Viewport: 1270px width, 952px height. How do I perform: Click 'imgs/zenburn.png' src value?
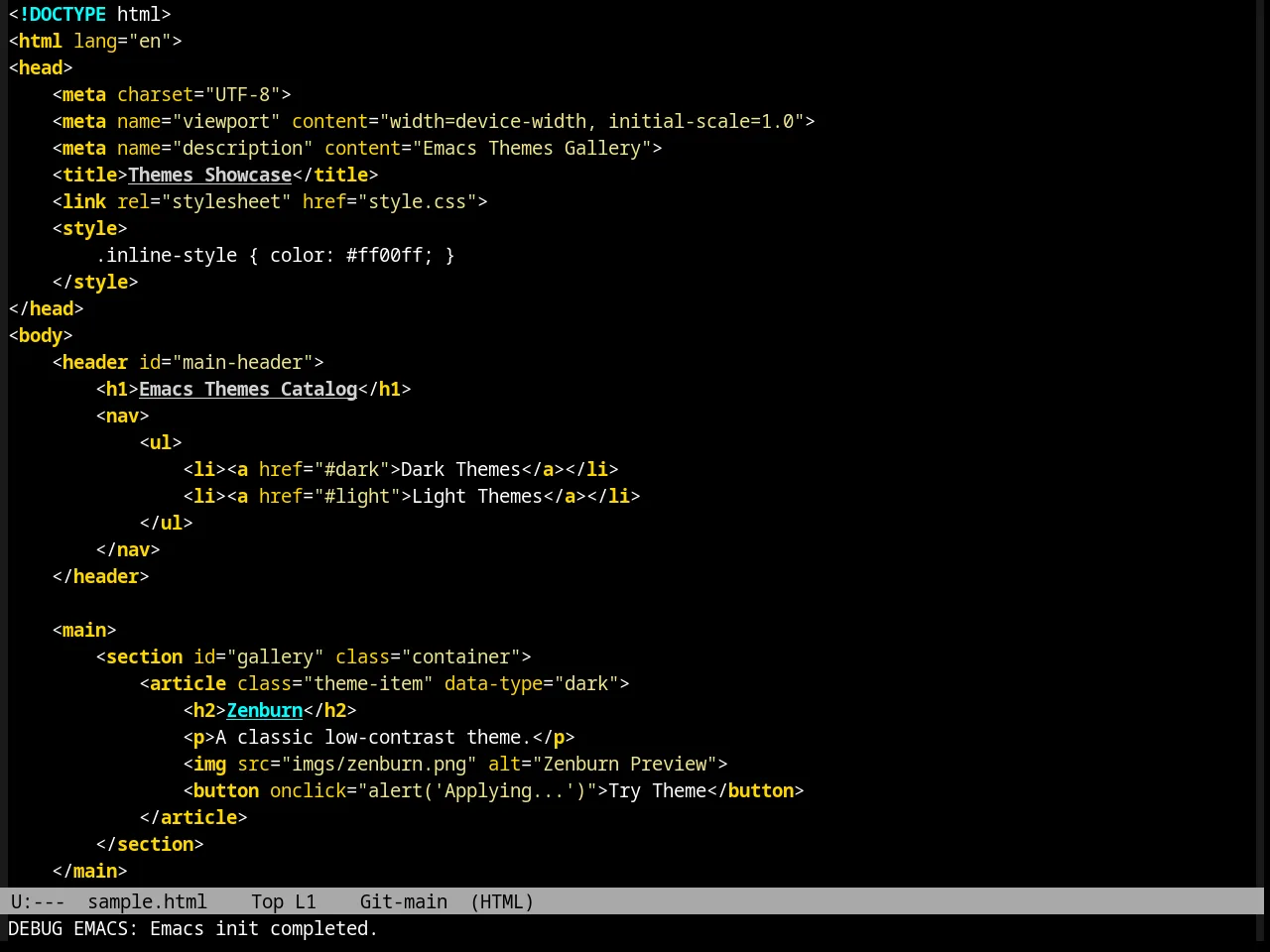click(x=379, y=764)
